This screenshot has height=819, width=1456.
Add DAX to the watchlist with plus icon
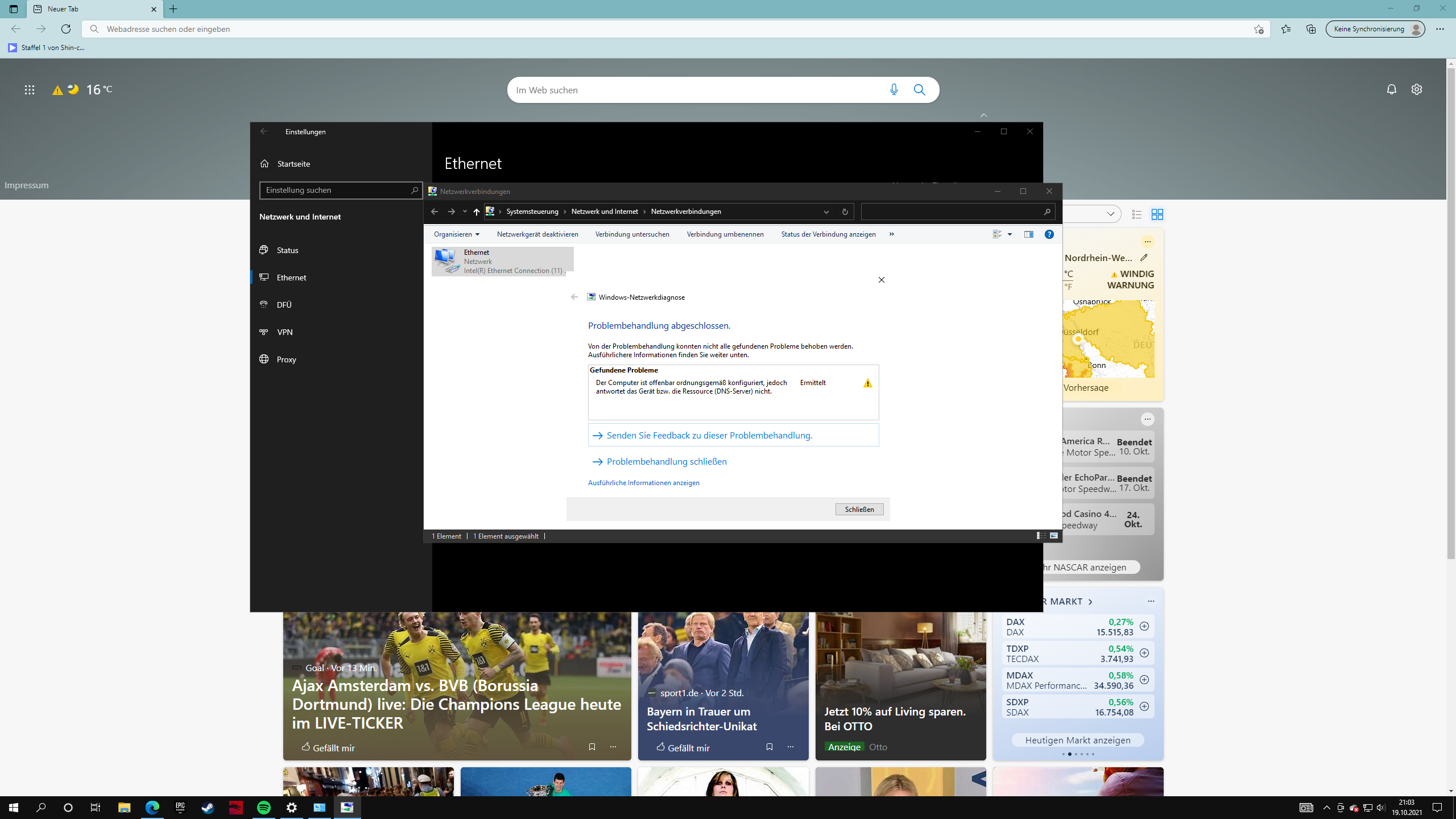(x=1144, y=626)
